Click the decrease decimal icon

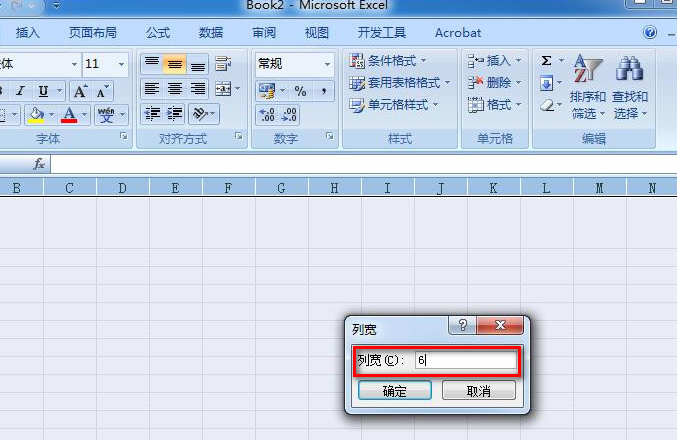pos(289,115)
